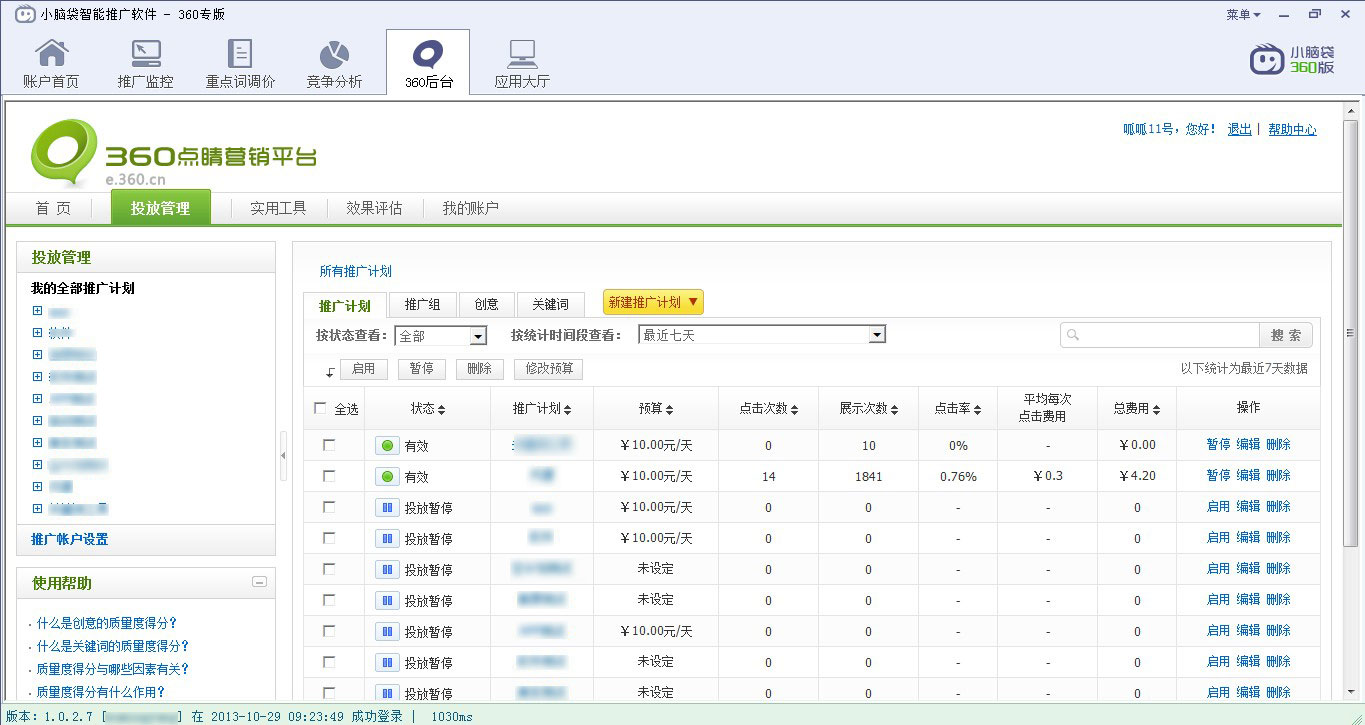Expand the second plan tree node
Viewport: 1365px width, 725px height.
37,333
